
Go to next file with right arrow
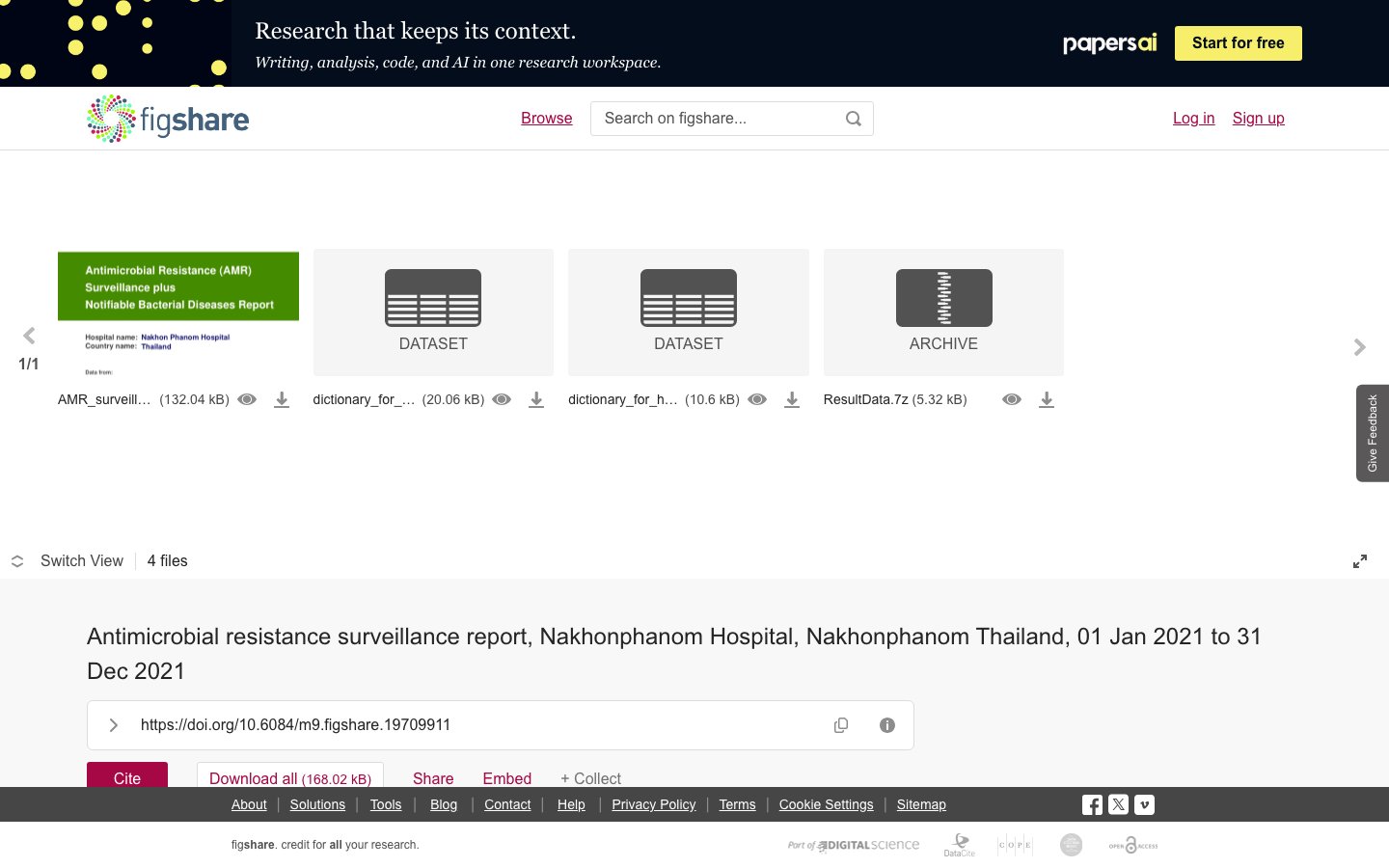1360,347
